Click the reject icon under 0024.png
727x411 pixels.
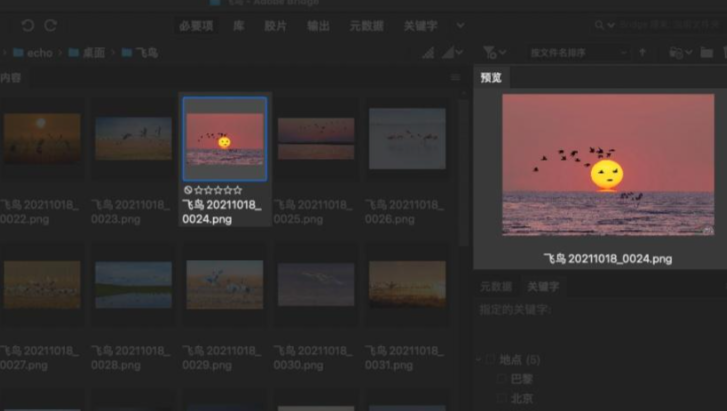coord(188,190)
